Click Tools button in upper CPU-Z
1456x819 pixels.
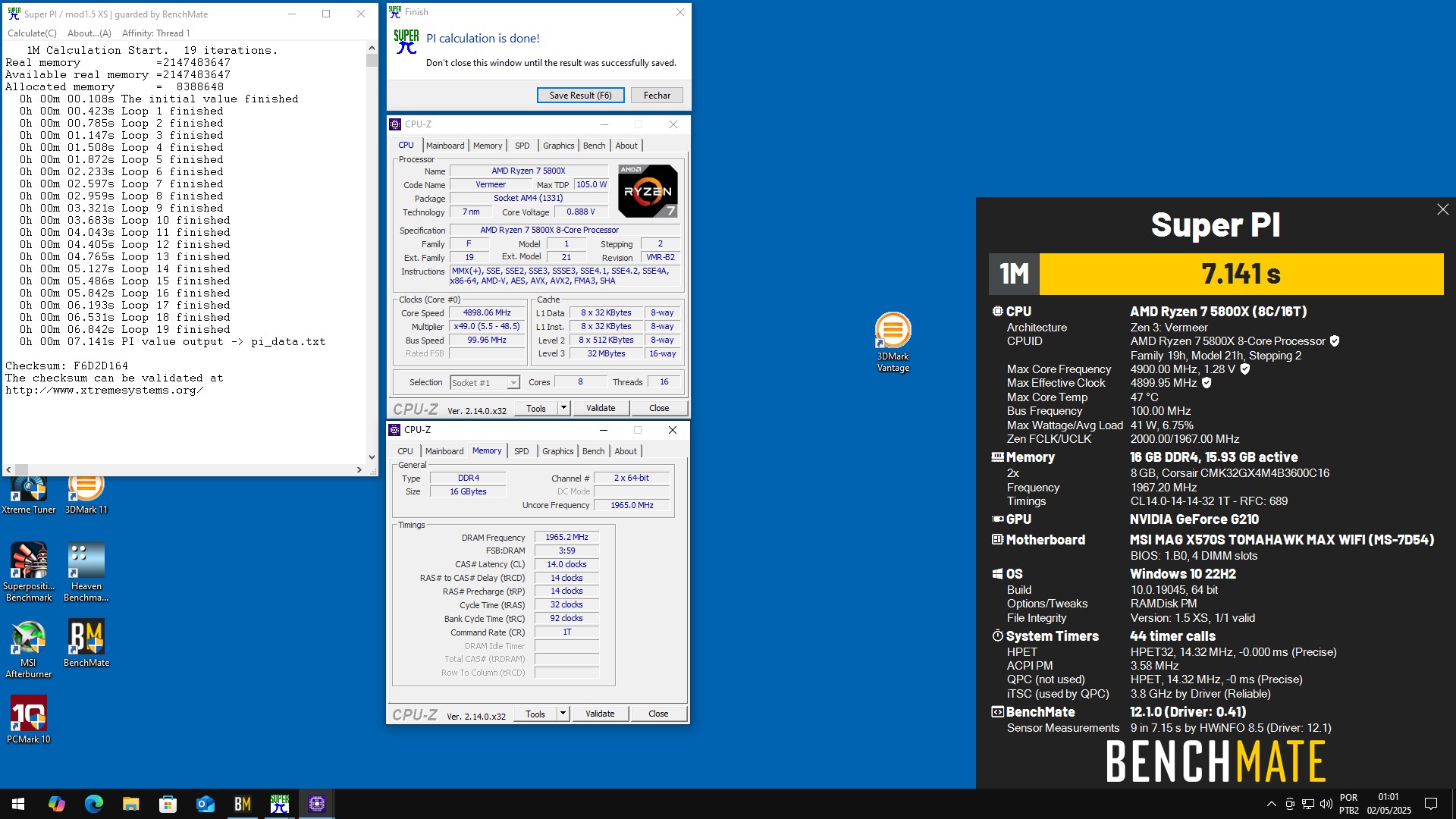536,408
